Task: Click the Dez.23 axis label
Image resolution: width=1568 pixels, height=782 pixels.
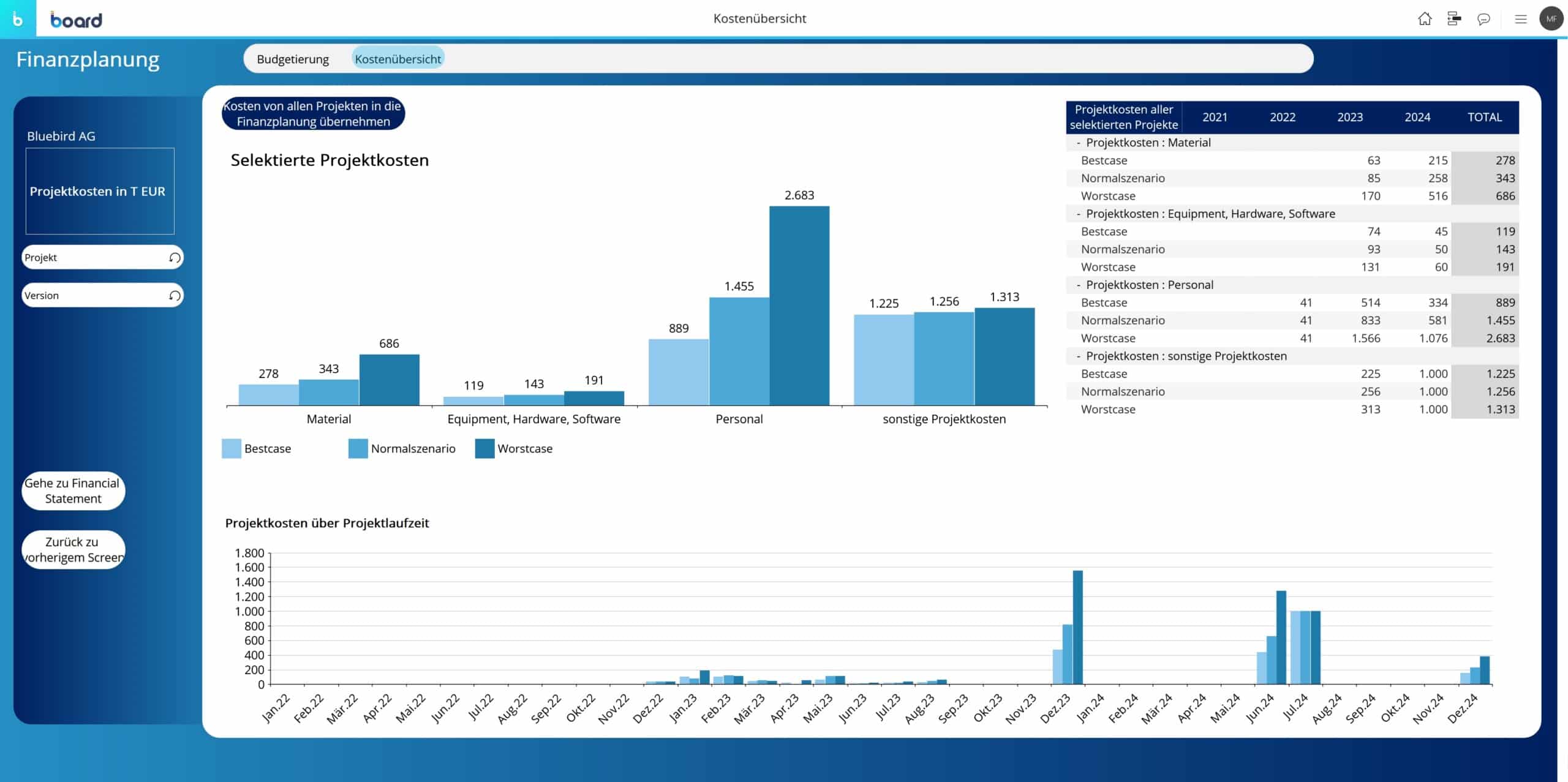Action: pyautogui.click(x=1056, y=709)
